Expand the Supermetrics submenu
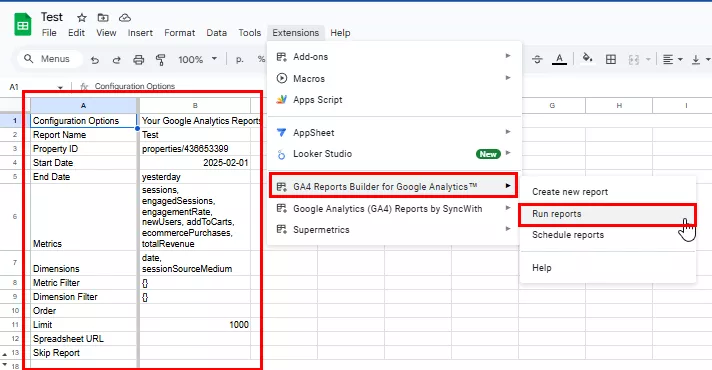The height and width of the screenshot is (370, 712). (394, 230)
